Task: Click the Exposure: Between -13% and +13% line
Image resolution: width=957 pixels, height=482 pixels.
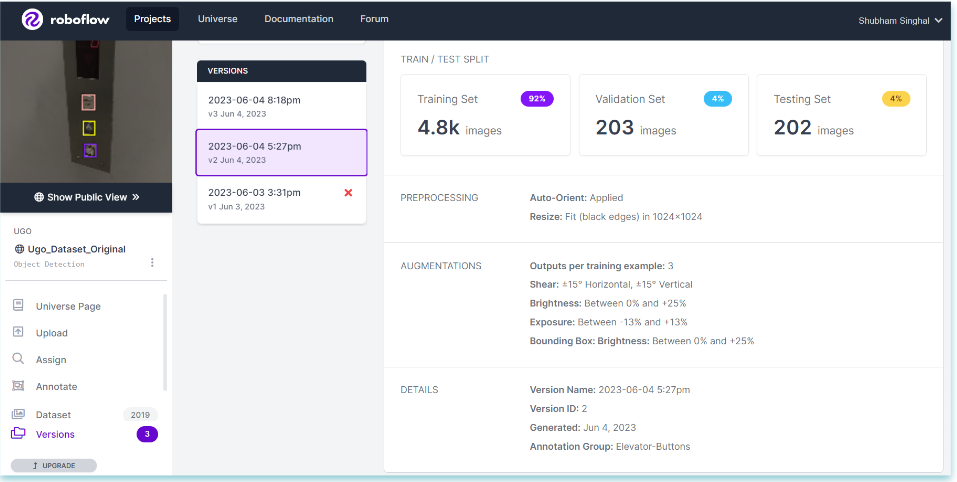Action: 609,322
